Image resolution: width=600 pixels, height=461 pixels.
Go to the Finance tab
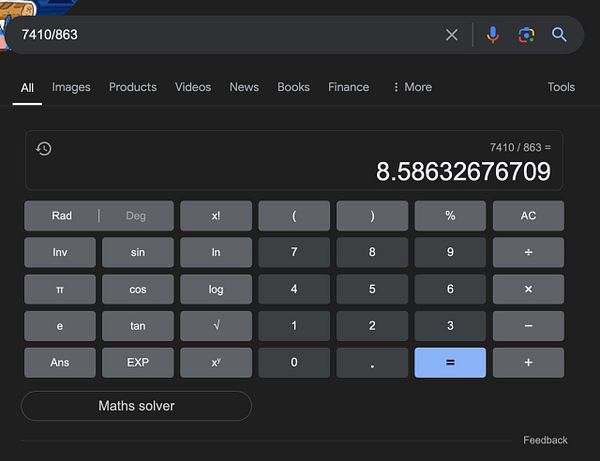tap(348, 87)
